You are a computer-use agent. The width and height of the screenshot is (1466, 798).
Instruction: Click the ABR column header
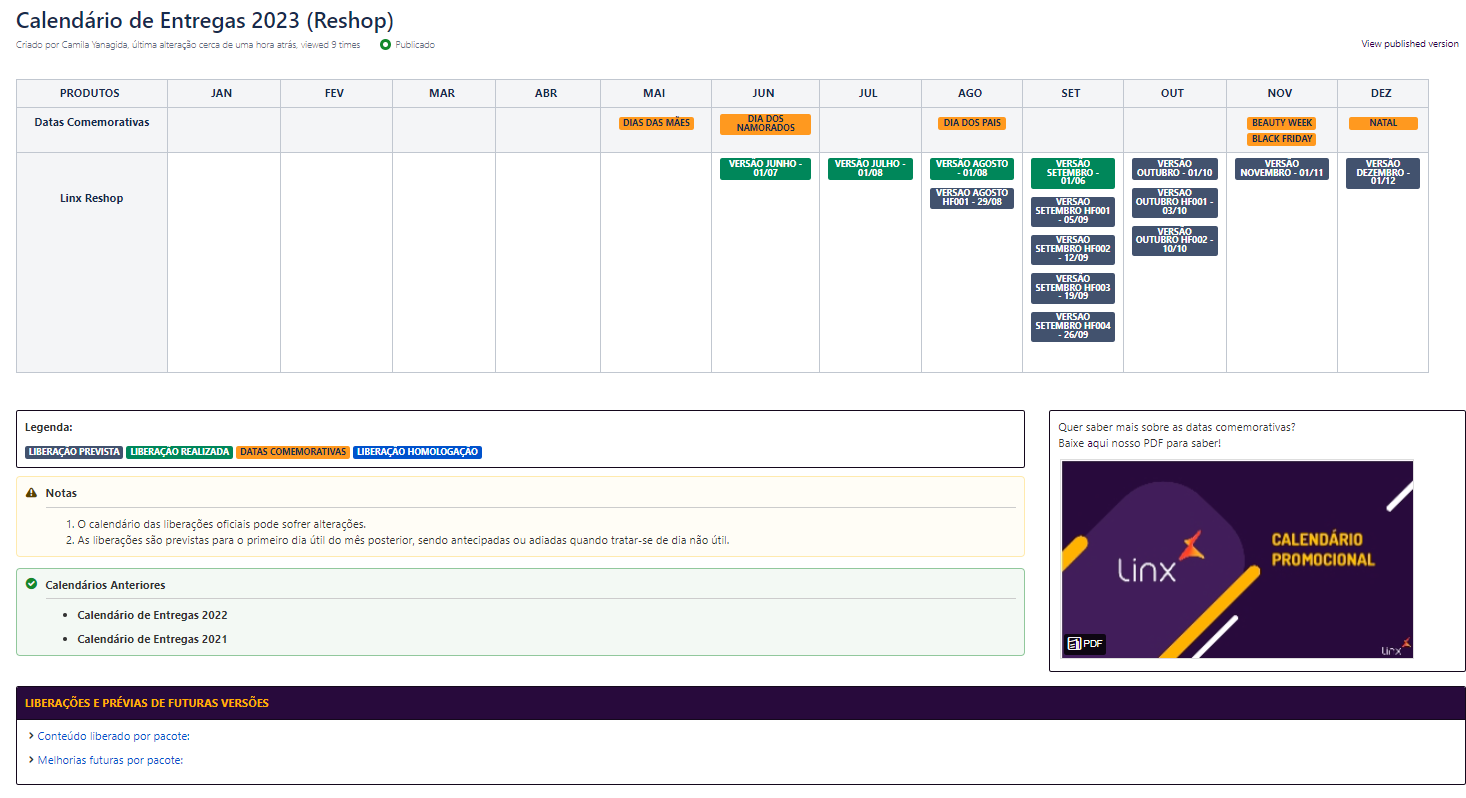546,93
